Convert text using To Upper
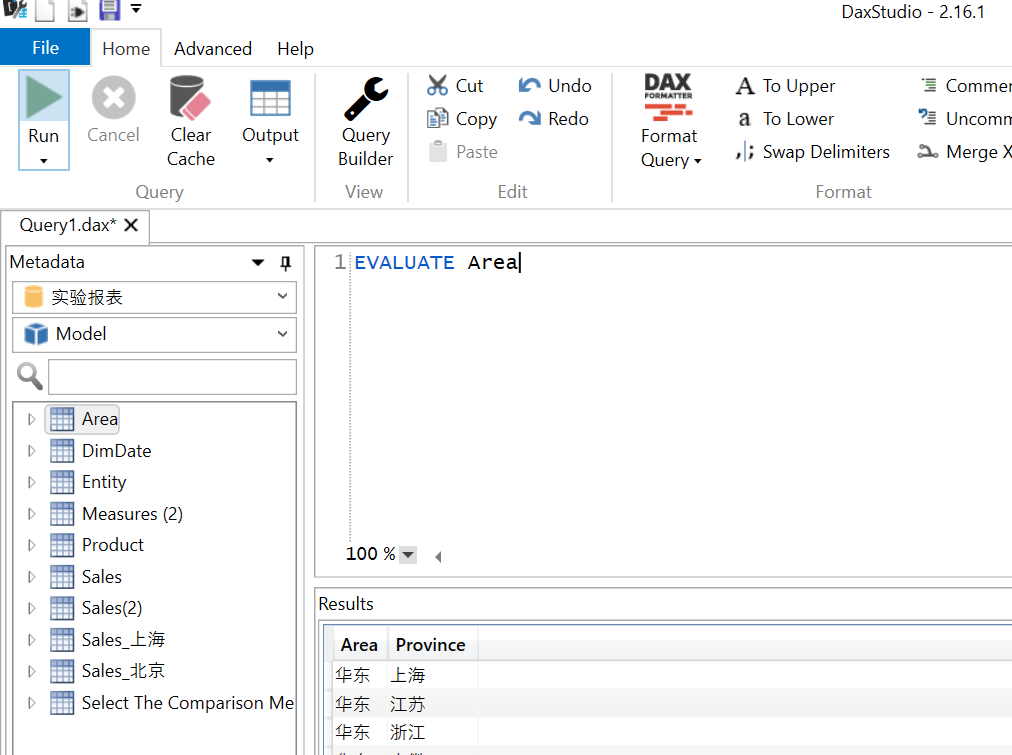Viewport: 1012px width, 755px height. 784,85
